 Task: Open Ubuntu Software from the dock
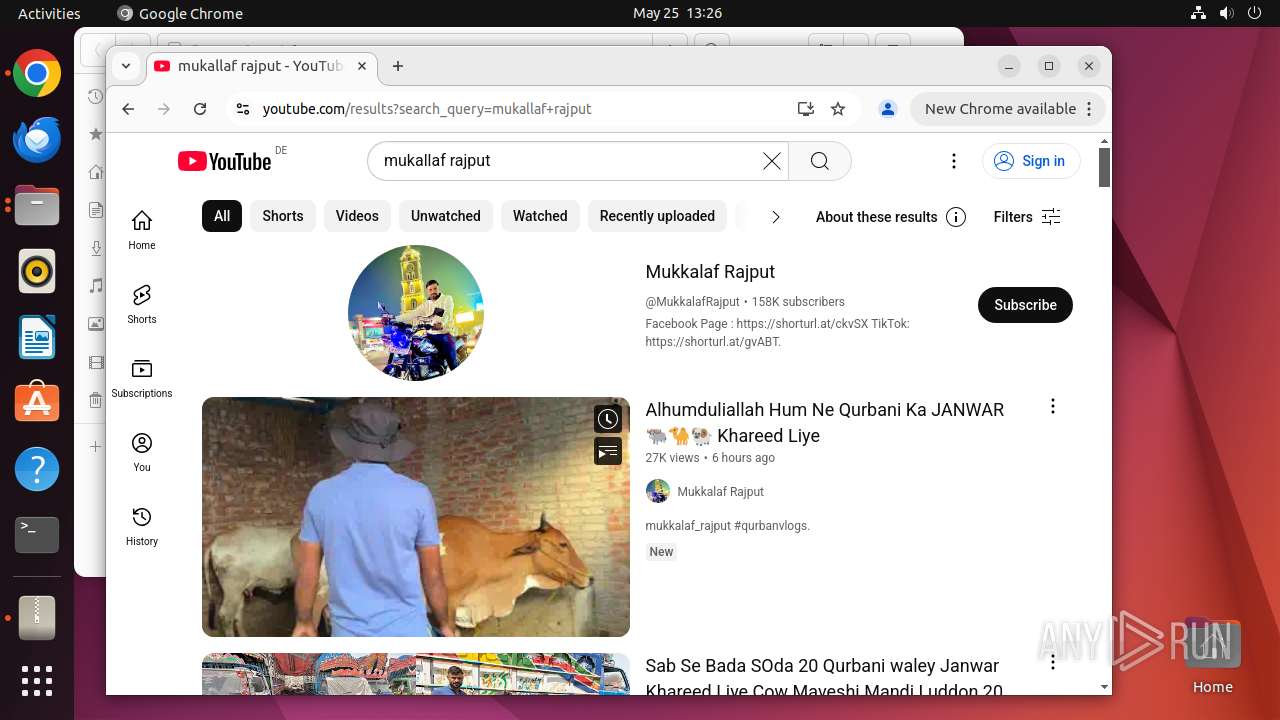[x=37, y=403]
